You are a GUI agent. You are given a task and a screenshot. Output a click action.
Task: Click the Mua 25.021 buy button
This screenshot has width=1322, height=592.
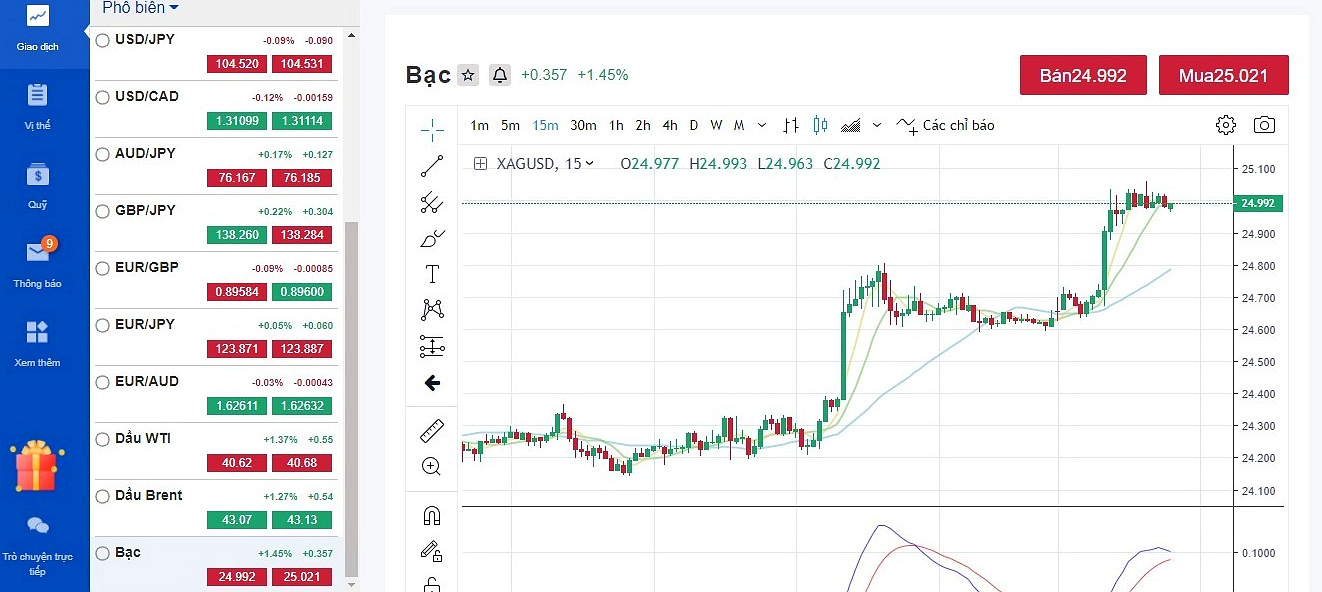tap(1223, 75)
